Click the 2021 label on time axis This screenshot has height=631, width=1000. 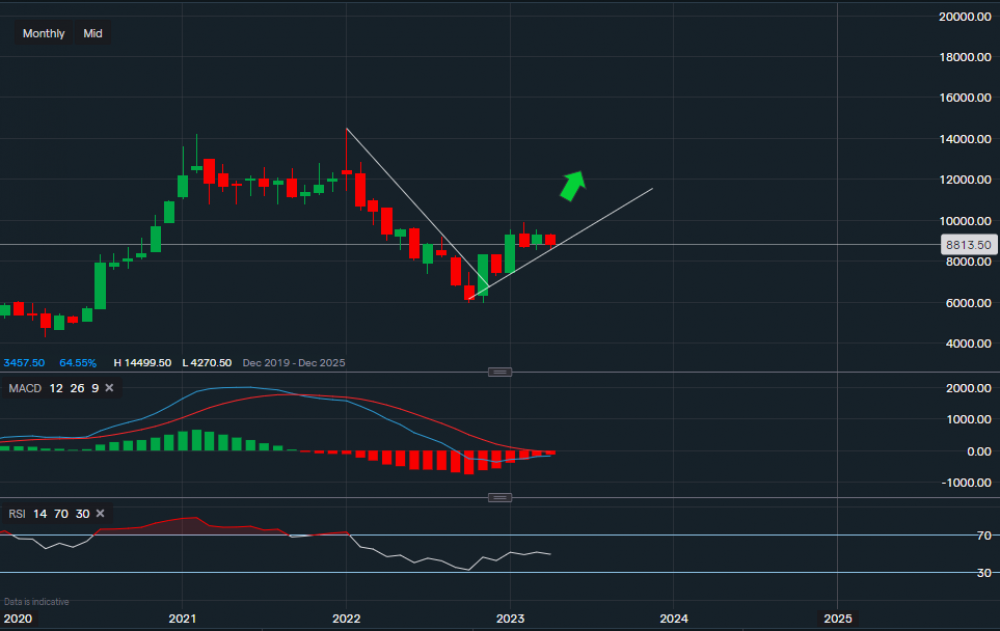[x=182, y=618]
